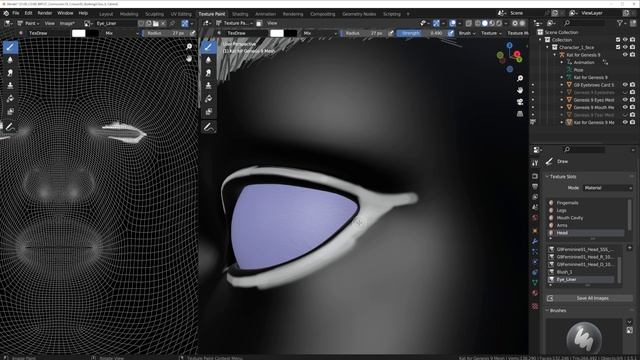
Task: Select the Smear tool in 3D viewport toolbar
Action: coord(209,73)
